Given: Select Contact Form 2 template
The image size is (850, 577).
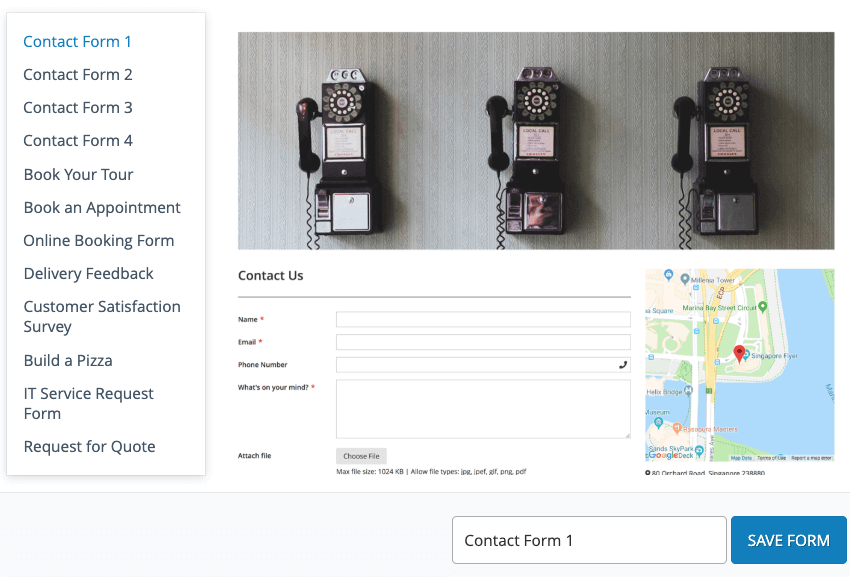Looking at the screenshot, I should pos(77,74).
